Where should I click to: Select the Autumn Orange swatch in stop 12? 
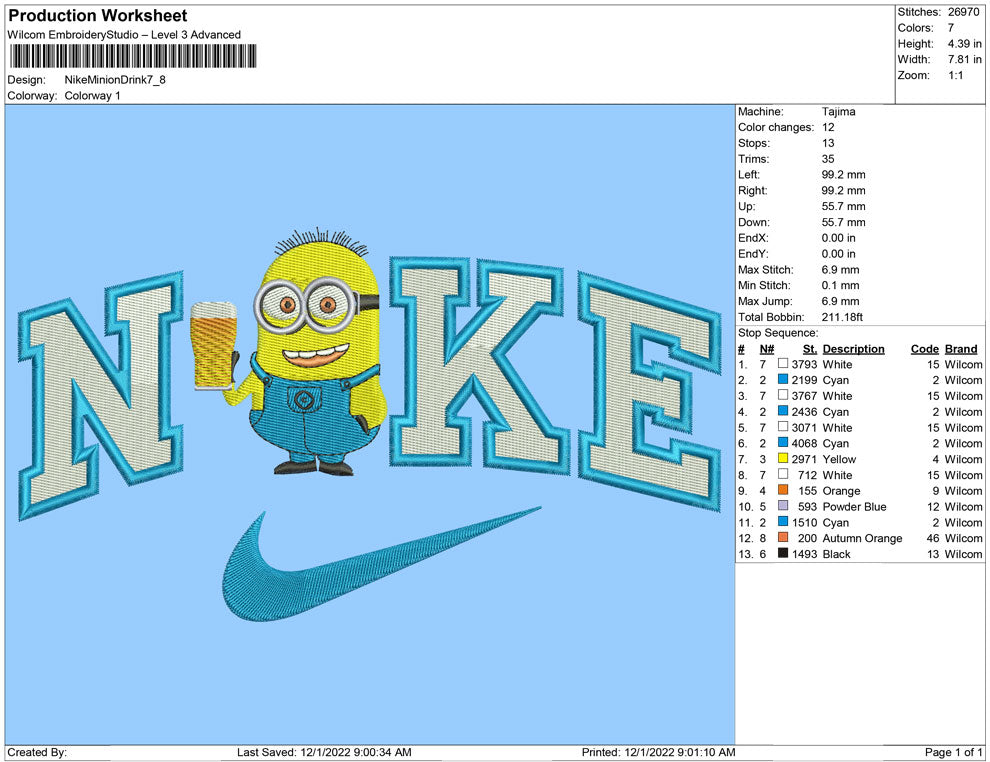point(783,538)
